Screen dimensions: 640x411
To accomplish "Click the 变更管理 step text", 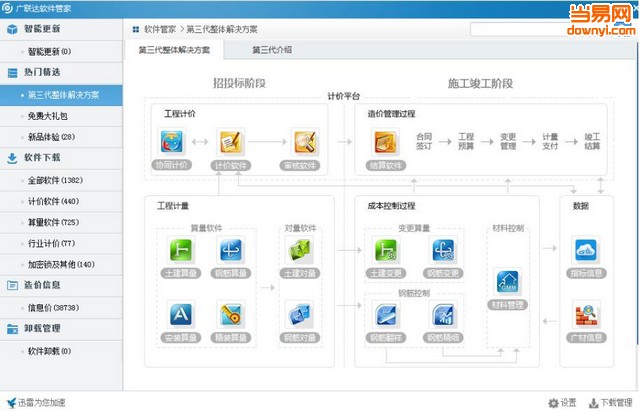I will click(508, 141).
